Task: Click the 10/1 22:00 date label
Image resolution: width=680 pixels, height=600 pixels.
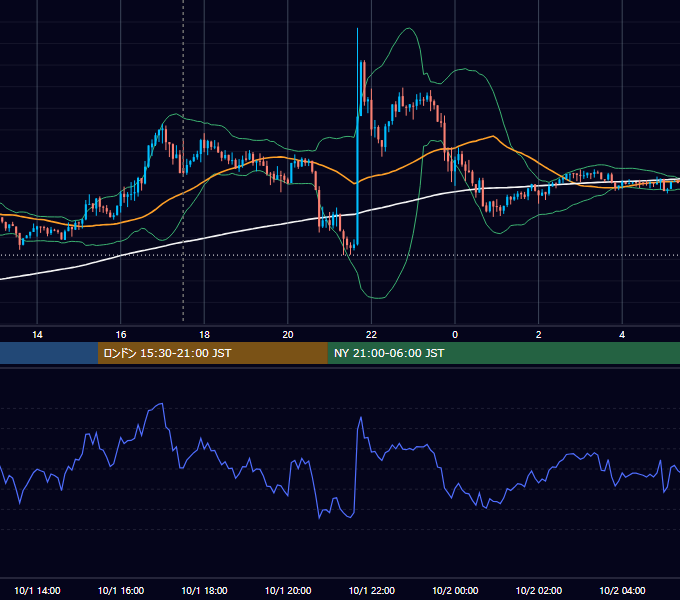Action: 372,590
